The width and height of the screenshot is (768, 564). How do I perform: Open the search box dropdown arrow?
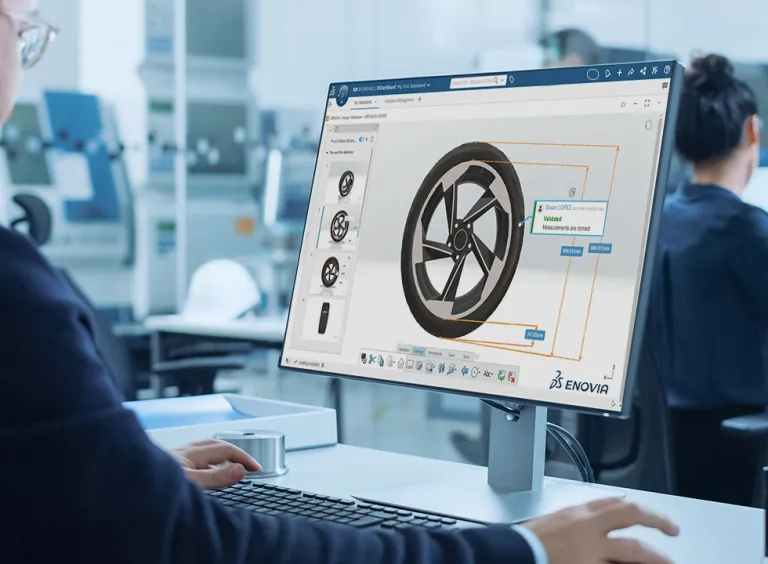(503, 80)
